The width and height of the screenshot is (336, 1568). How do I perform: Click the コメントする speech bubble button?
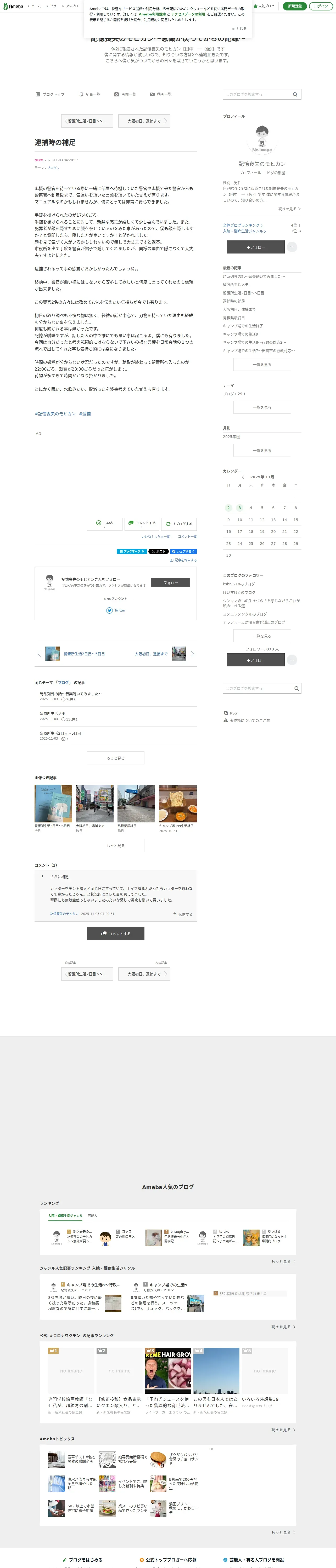pos(142,523)
